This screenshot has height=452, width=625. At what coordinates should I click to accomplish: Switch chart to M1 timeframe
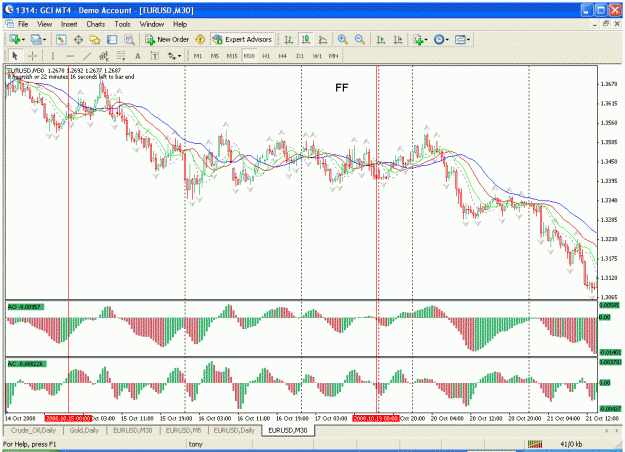click(x=198, y=56)
